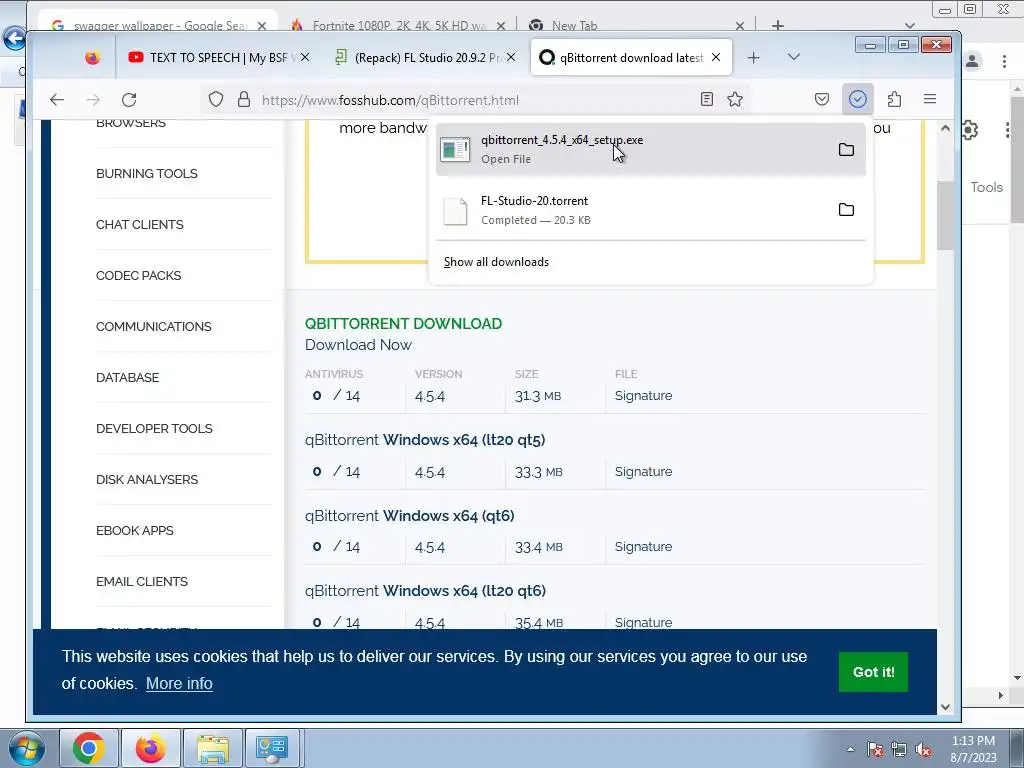Image resolution: width=1024 pixels, height=768 pixels.
Task: Open CODEC PACKS category
Action: coord(138,276)
